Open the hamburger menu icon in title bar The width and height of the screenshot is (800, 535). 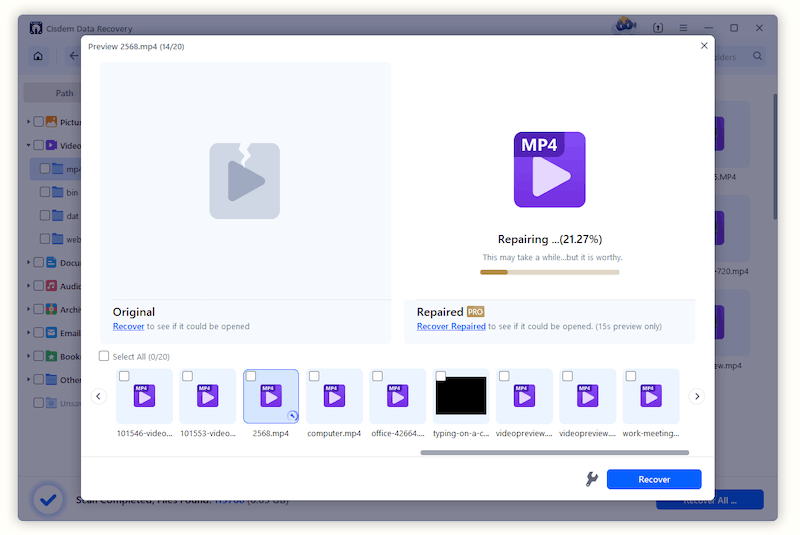pyautogui.click(x=683, y=28)
